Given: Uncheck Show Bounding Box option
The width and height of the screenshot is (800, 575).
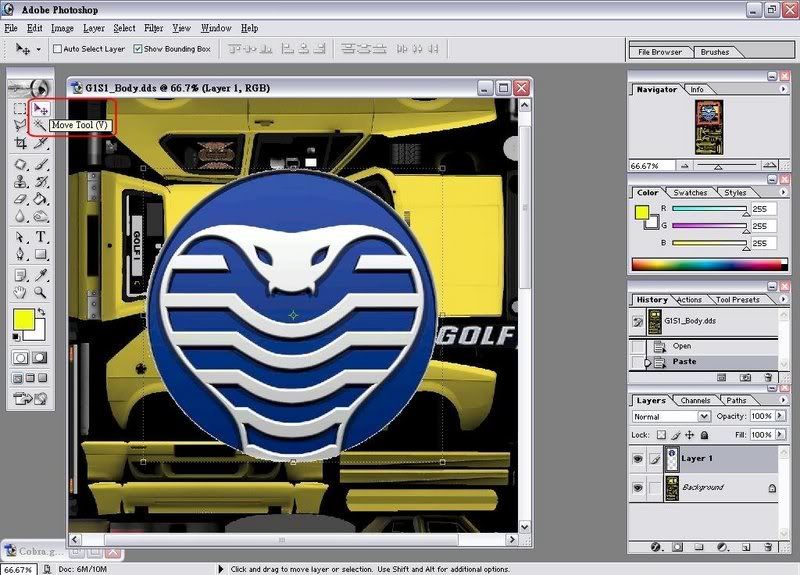Looking at the screenshot, I should 137,49.
